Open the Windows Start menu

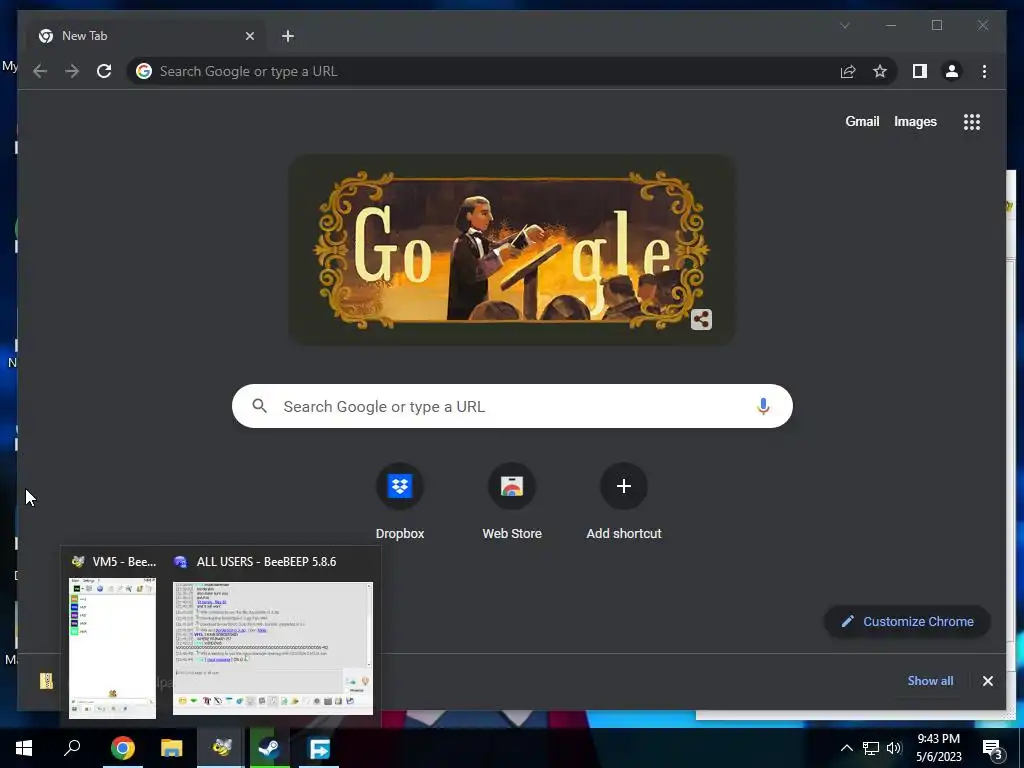tap(24, 748)
